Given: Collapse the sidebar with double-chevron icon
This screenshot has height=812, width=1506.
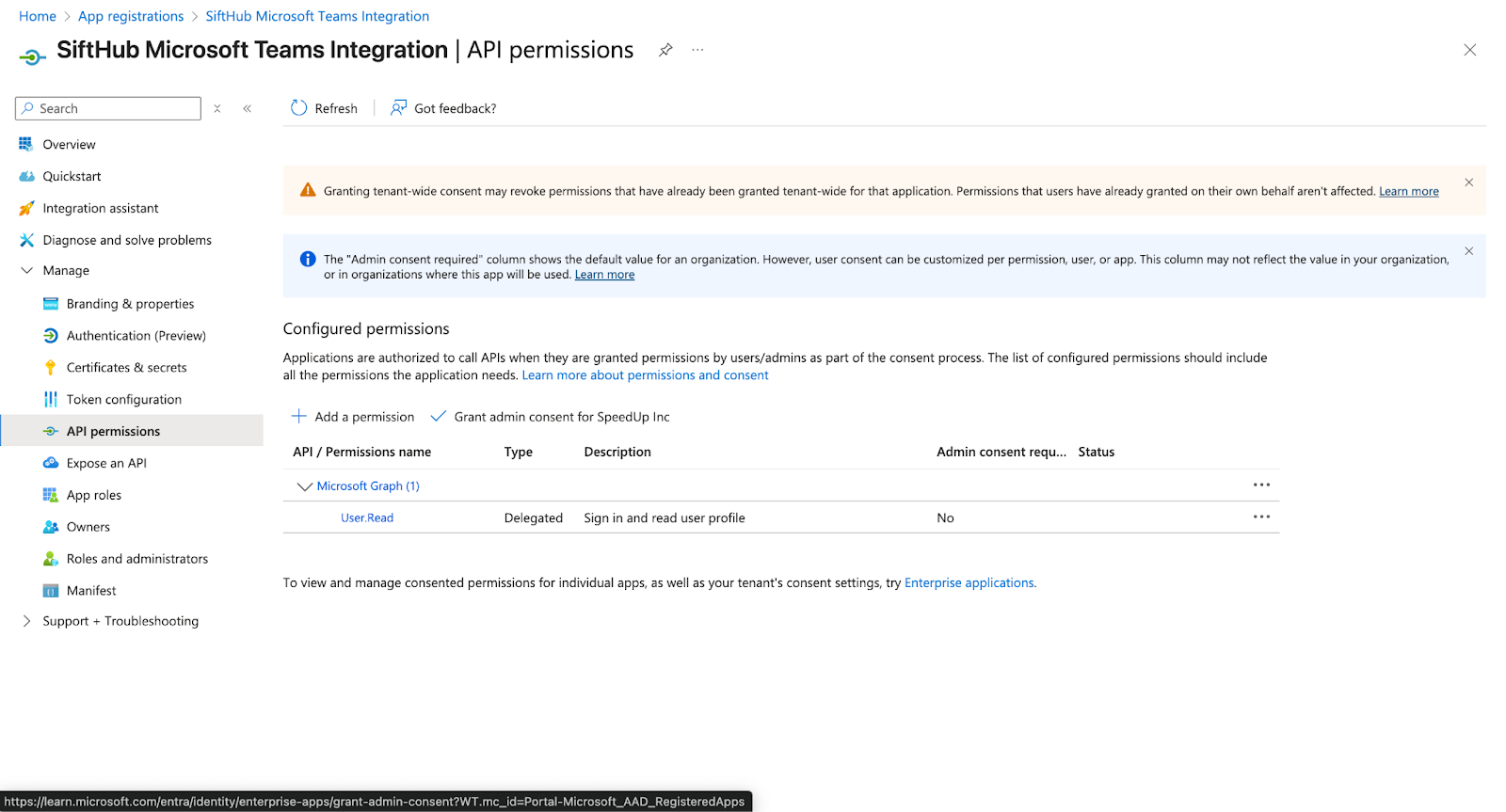Looking at the screenshot, I should click(x=248, y=108).
